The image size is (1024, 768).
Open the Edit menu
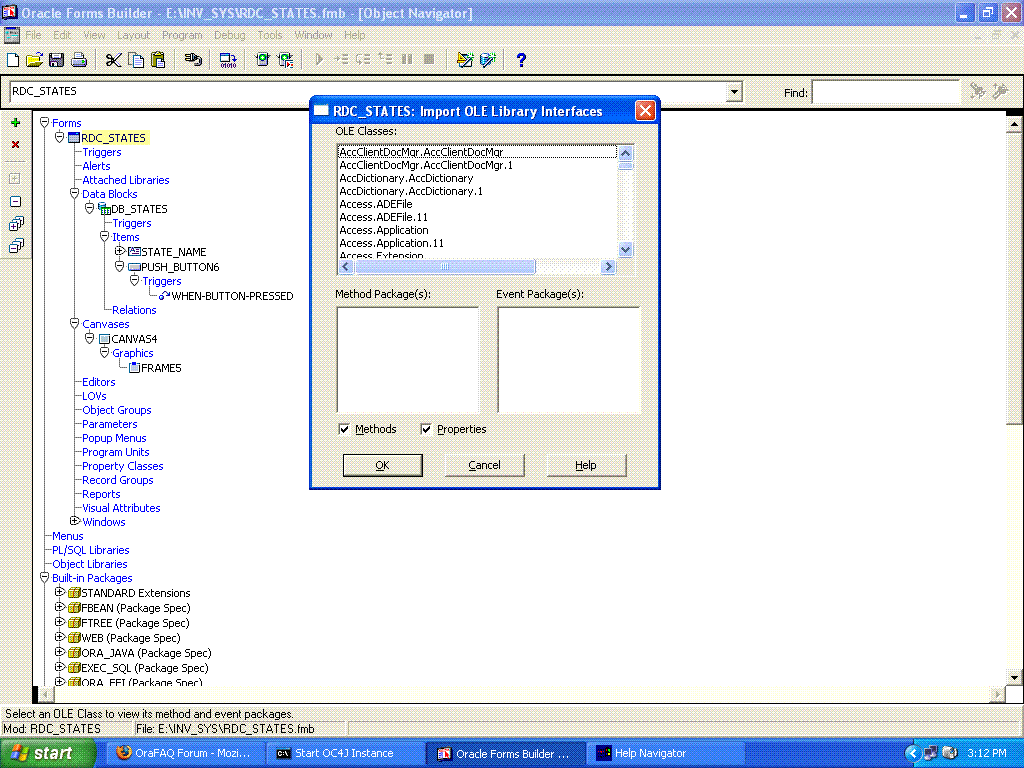pos(62,35)
